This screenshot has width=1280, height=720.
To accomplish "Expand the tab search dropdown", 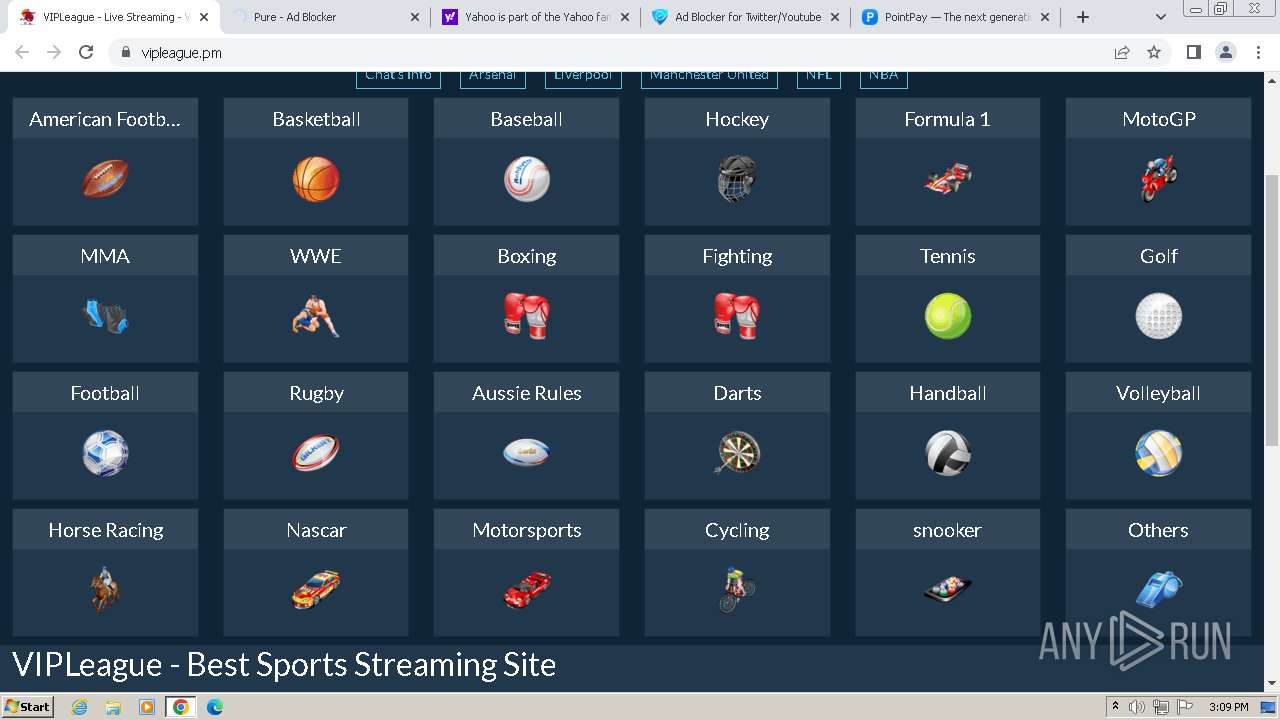I will point(1160,17).
